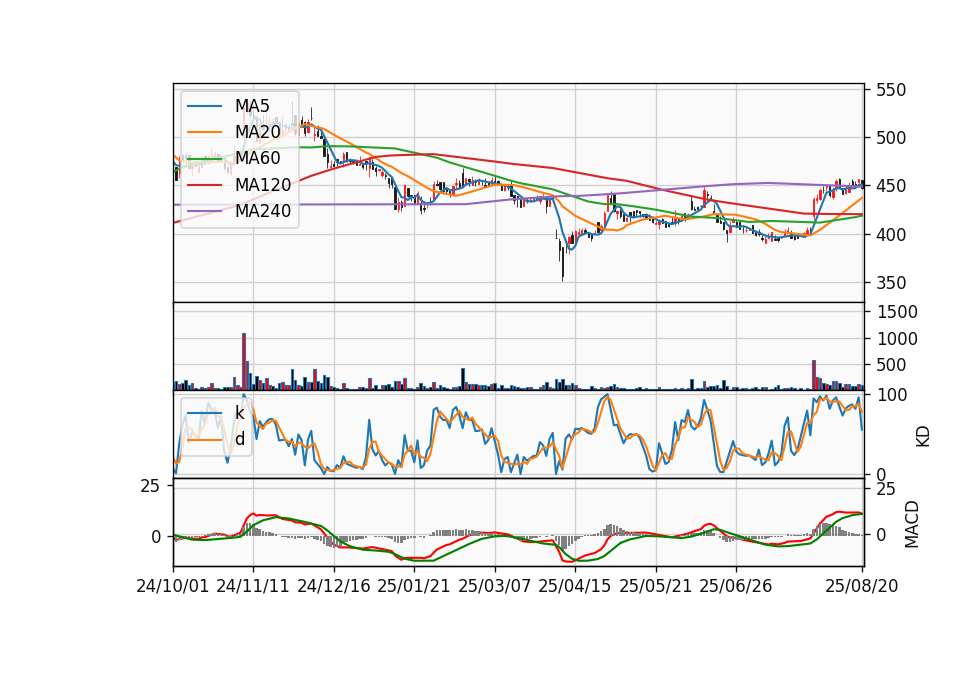Click the 1500 volume axis label
960x690 pixels.
click(897, 312)
